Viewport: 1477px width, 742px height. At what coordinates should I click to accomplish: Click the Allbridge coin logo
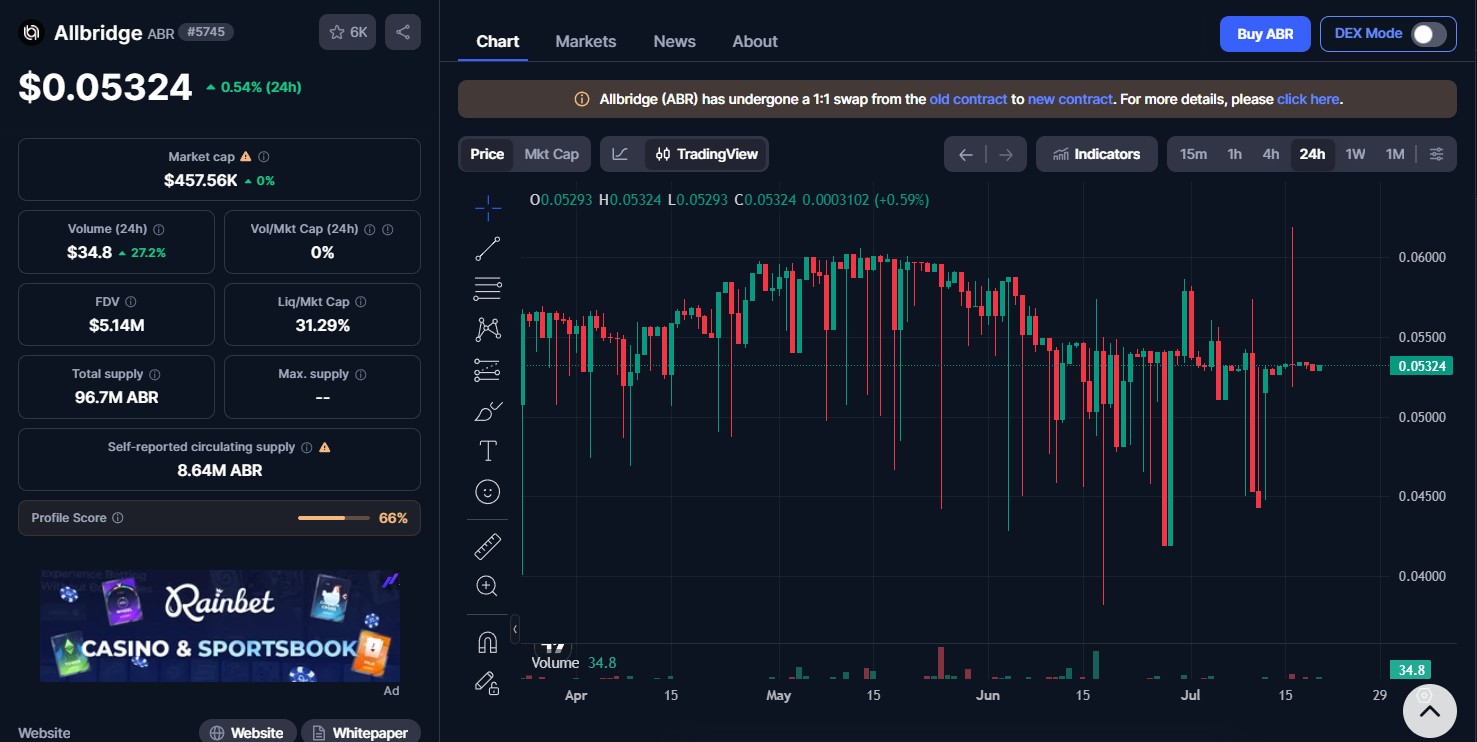pos(31,33)
